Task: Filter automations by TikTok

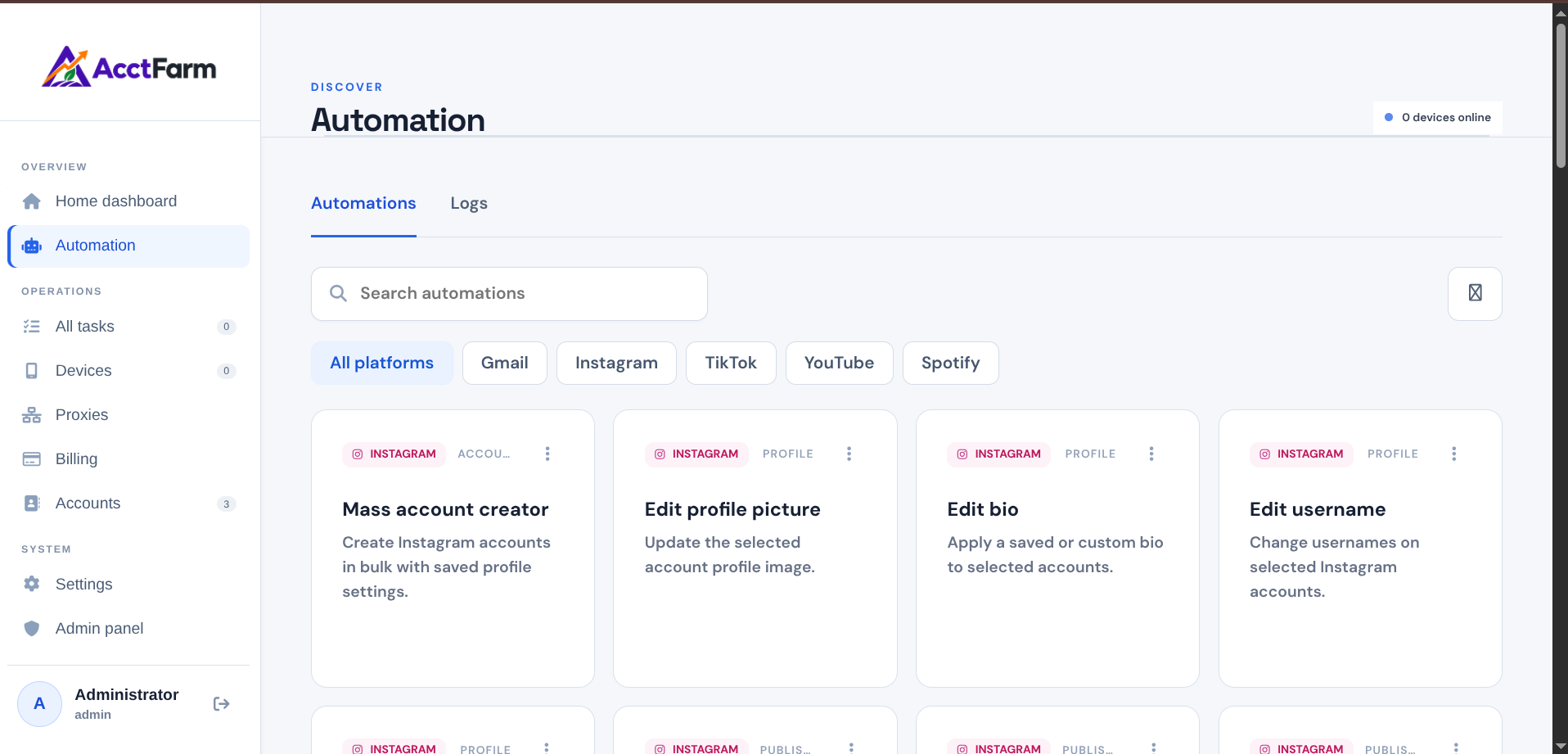Action: [731, 363]
